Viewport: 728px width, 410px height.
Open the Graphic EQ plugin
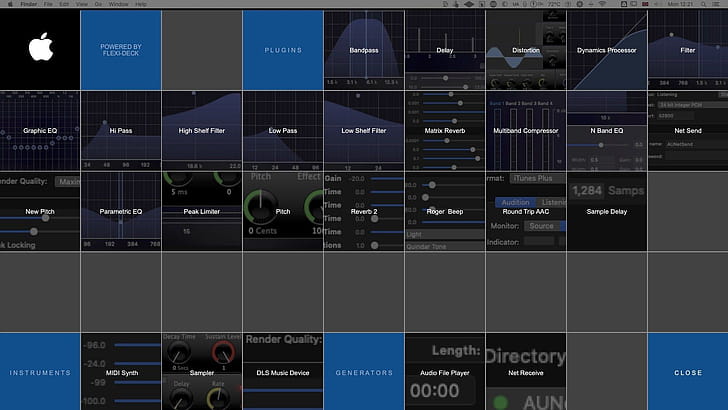click(40, 130)
